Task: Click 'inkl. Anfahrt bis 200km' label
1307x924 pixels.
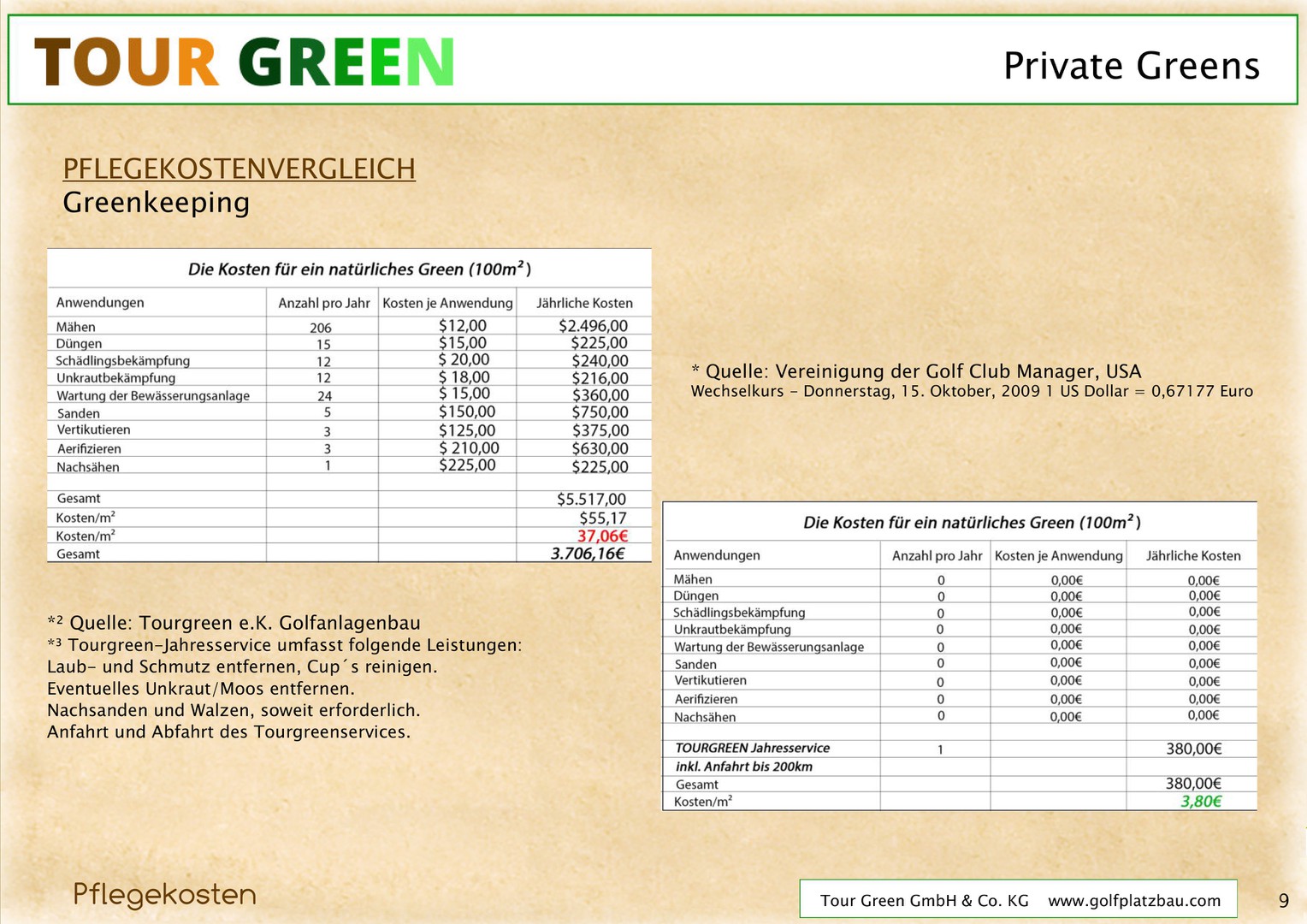Action: 744,767
